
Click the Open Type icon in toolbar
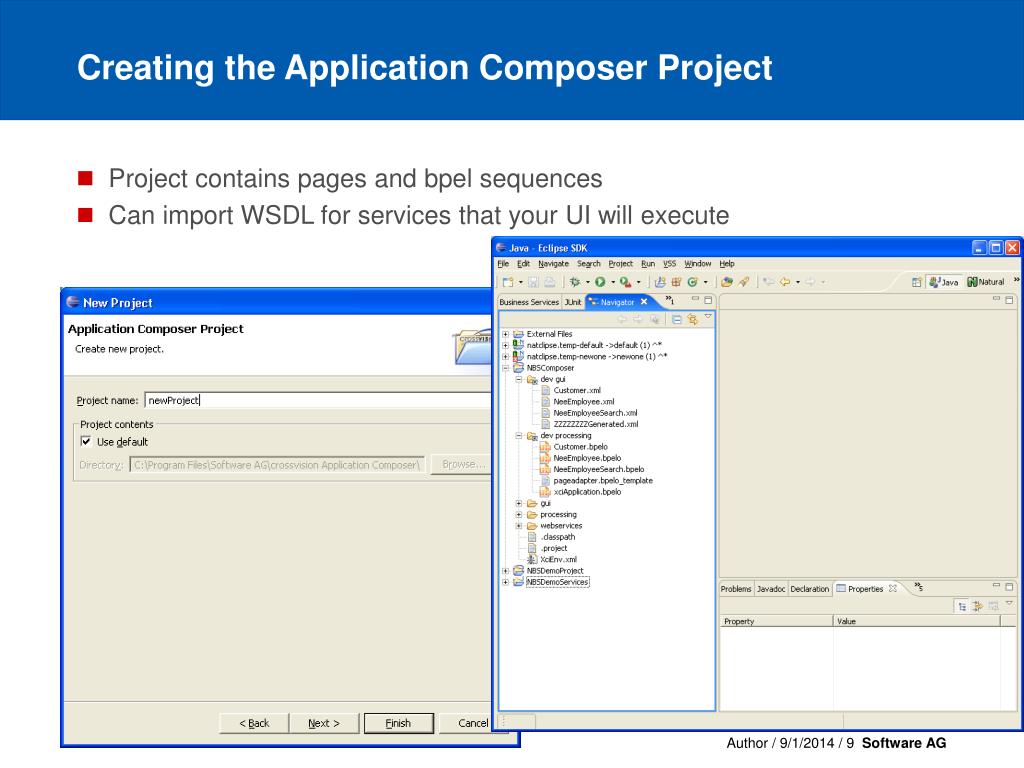[727, 282]
